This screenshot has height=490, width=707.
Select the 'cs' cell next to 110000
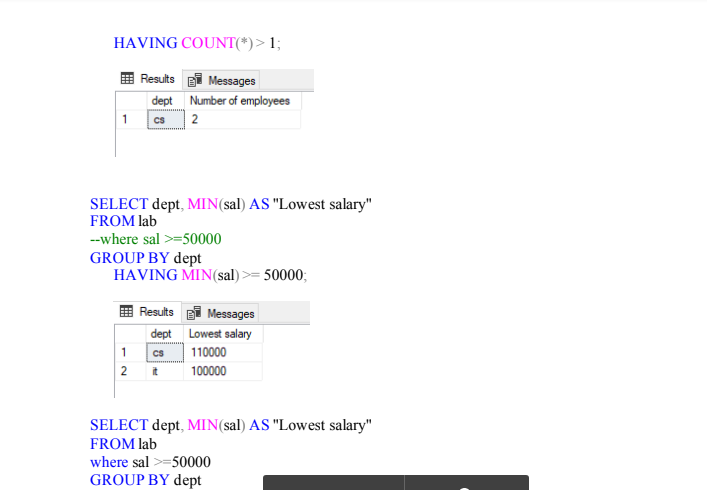[165, 353]
